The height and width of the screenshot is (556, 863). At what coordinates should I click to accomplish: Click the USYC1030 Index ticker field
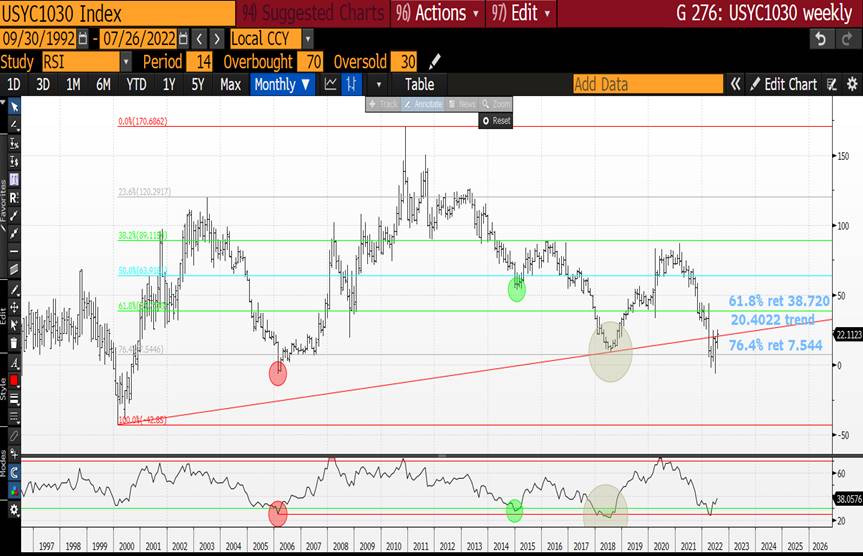(117, 13)
